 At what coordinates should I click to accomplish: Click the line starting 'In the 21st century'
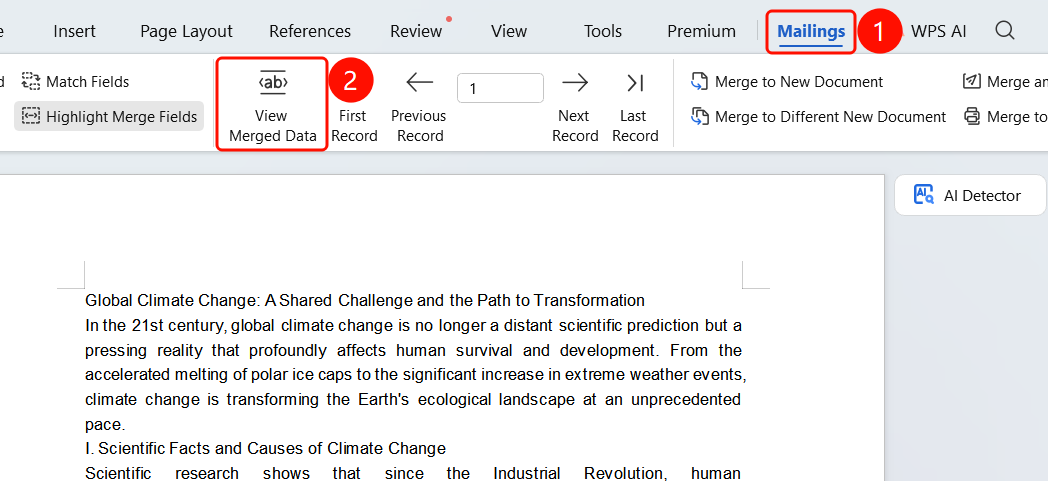tap(414, 325)
